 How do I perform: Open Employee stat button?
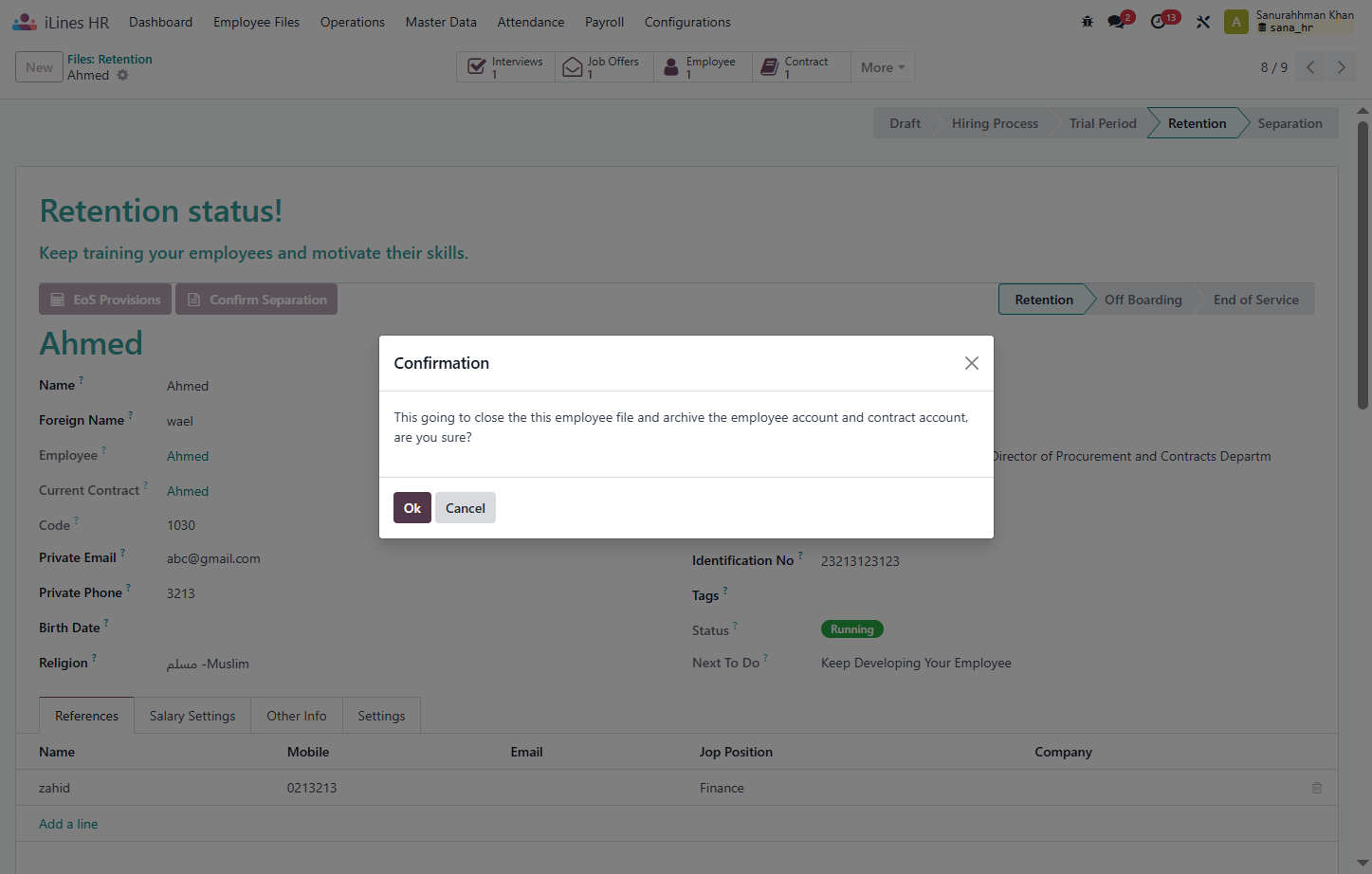(x=704, y=67)
